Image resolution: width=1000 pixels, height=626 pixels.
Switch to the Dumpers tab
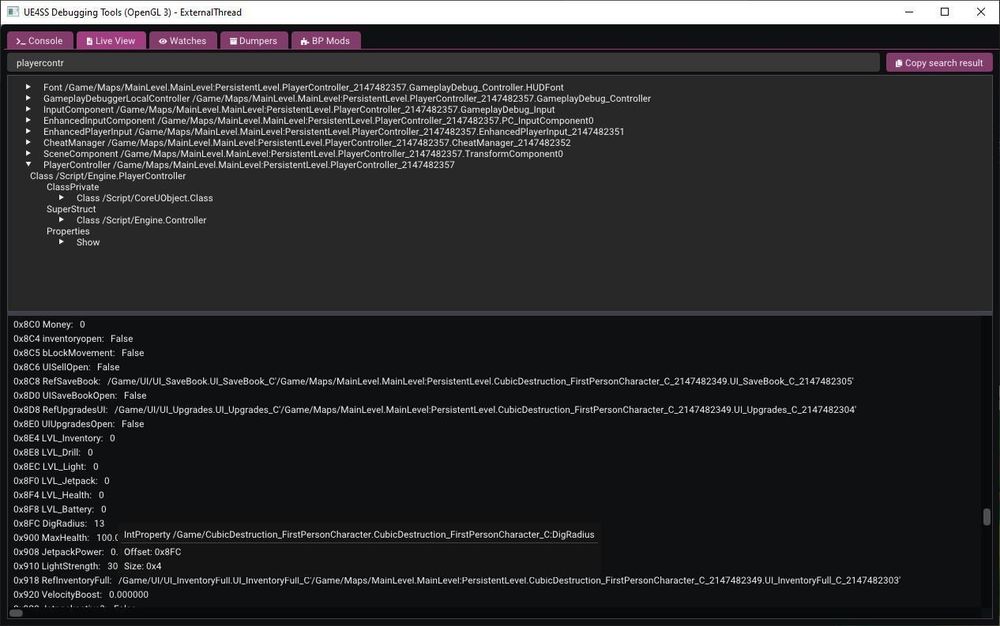pos(254,41)
